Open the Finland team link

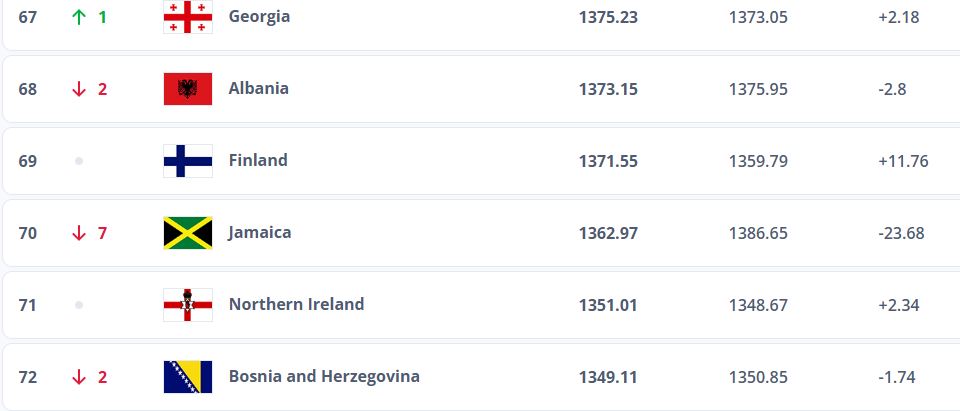pyautogui.click(x=258, y=160)
